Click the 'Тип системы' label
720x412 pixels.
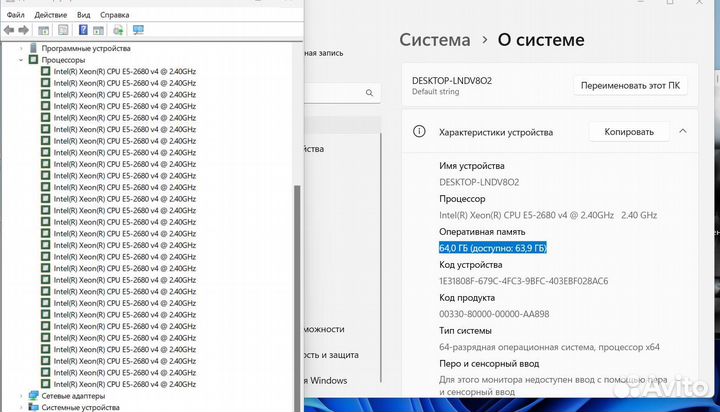(465, 331)
